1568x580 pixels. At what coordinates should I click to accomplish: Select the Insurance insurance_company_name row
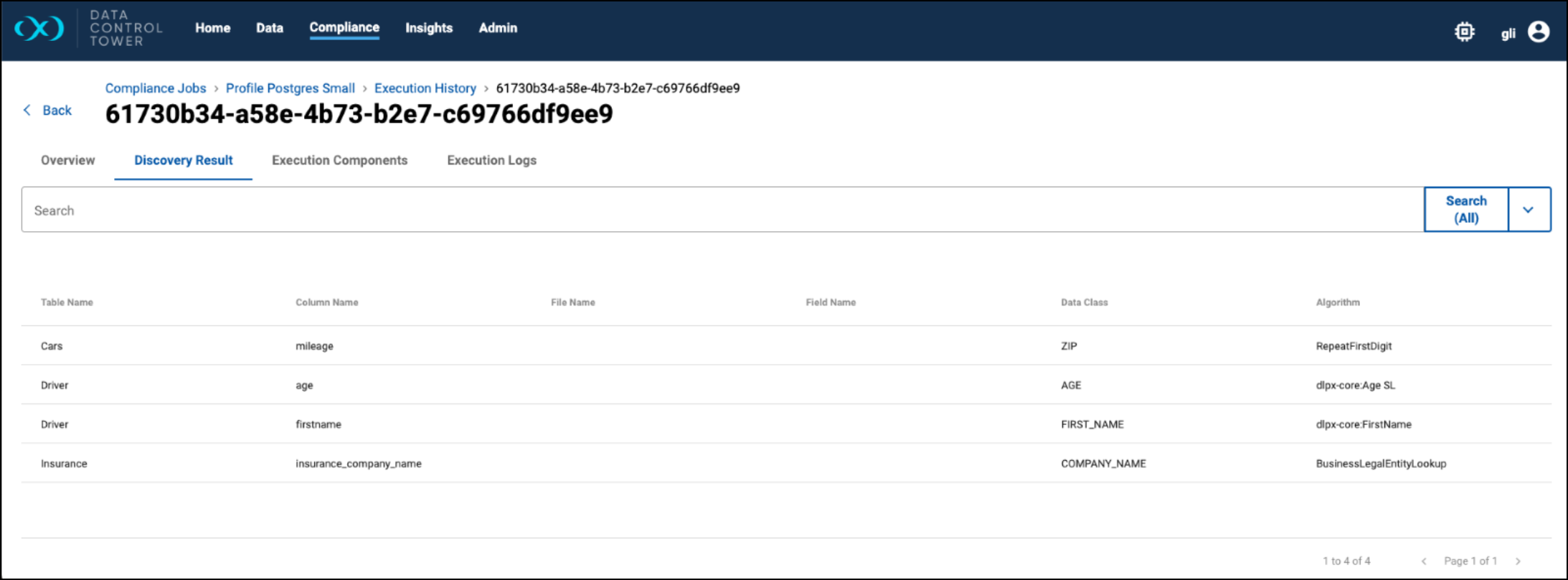coord(359,464)
